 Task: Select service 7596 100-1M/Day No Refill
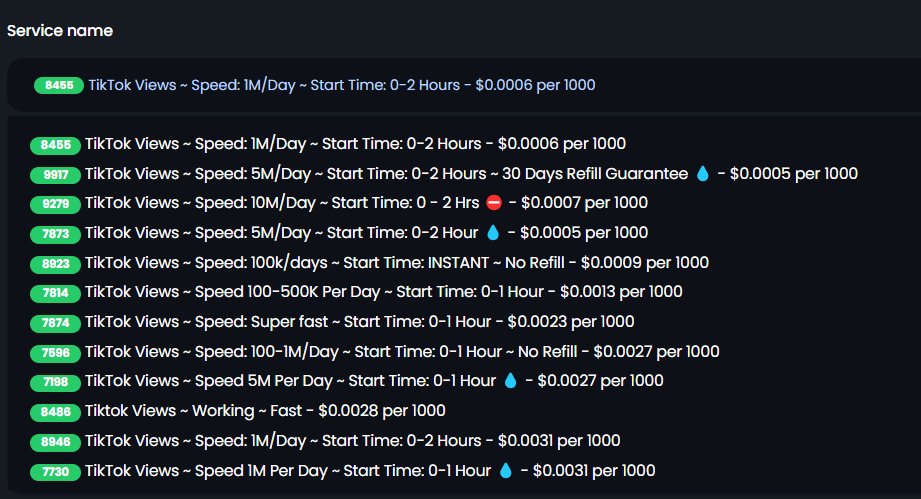coord(375,352)
